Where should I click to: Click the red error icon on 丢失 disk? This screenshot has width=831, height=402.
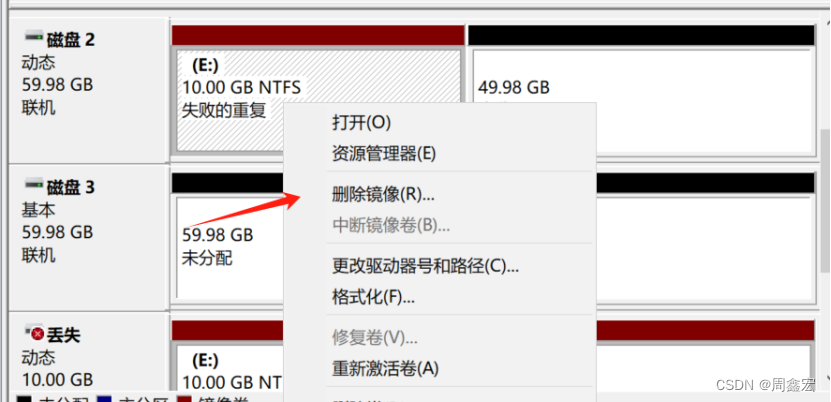click(36, 333)
